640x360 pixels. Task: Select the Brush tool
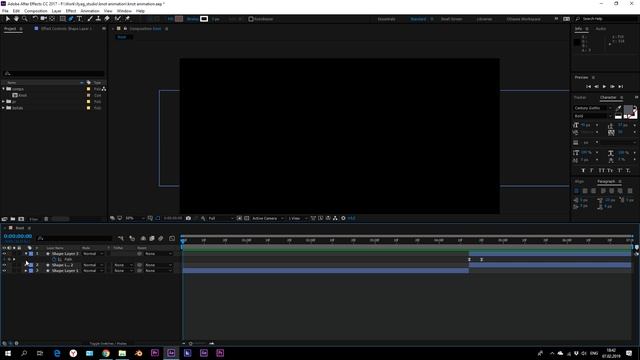[90, 19]
